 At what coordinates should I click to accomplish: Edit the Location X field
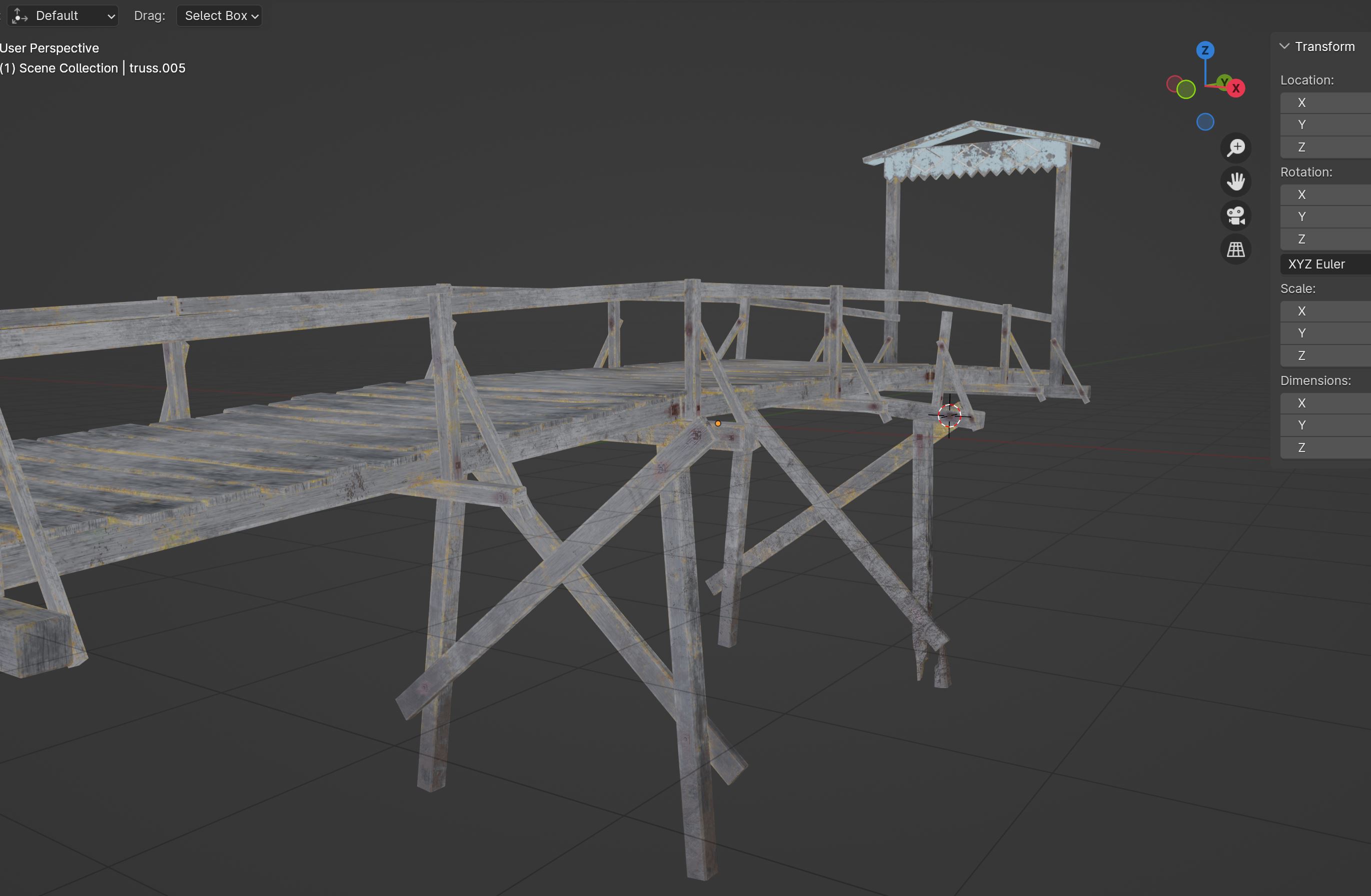(1325, 102)
